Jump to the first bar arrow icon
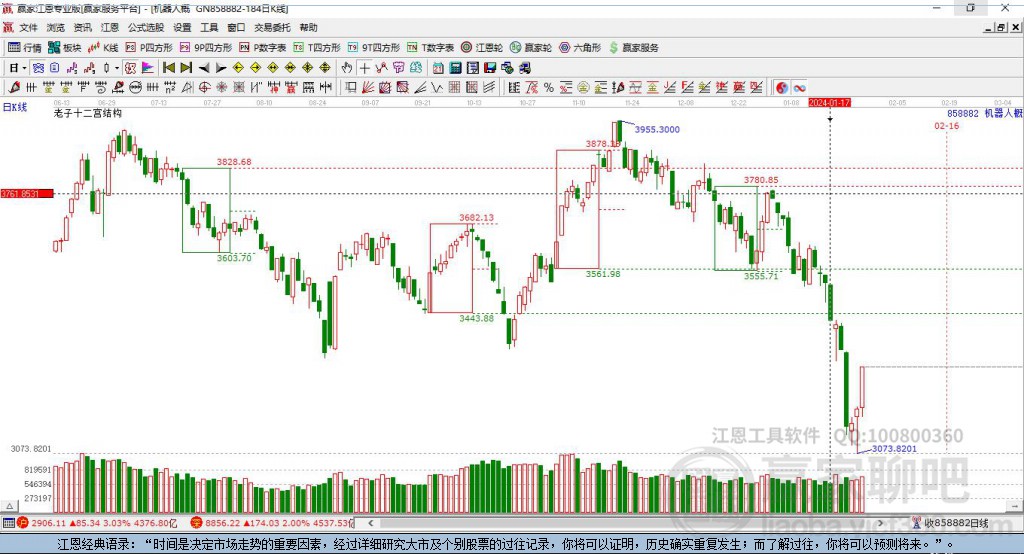Image resolution: width=1024 pixels, height=554 pixels. (x=168, y=68)
